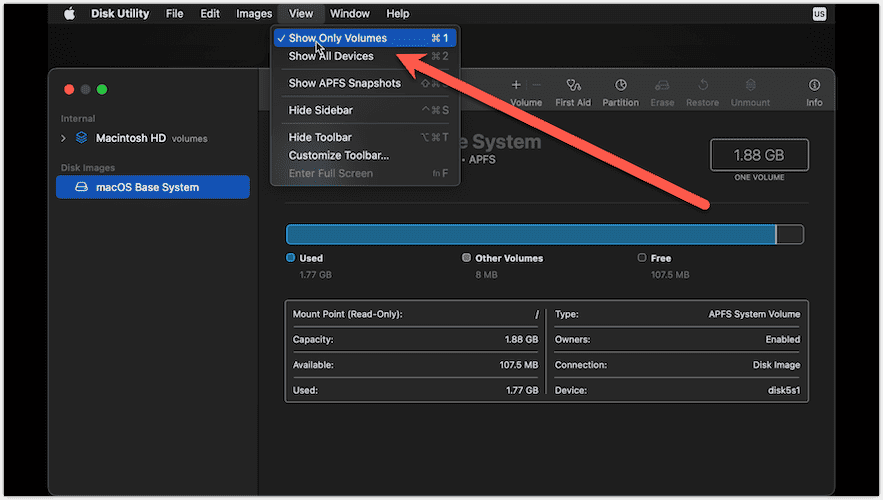
Task: Add a volume with the plus icon
Action: click(516, 85)
